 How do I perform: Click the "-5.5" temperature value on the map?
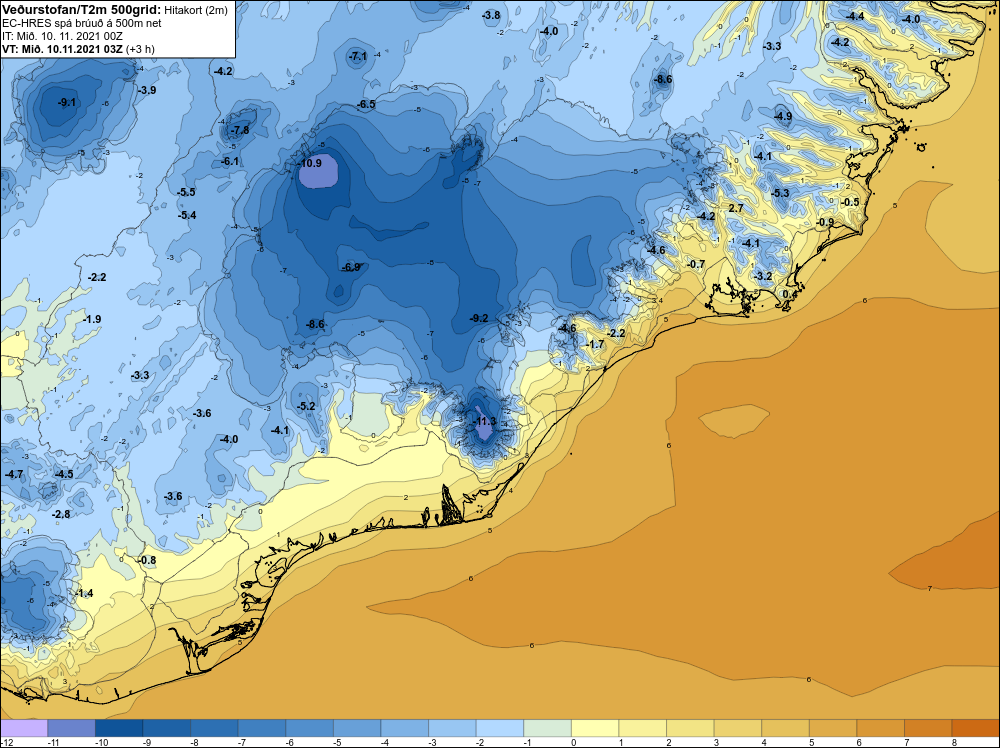click(x=186, y=192)
